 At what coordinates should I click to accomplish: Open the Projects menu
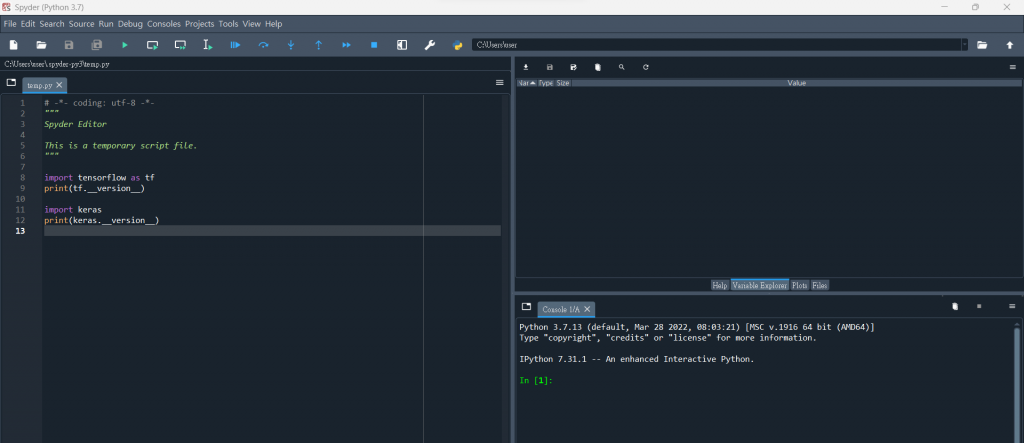[x=199, y=24]
